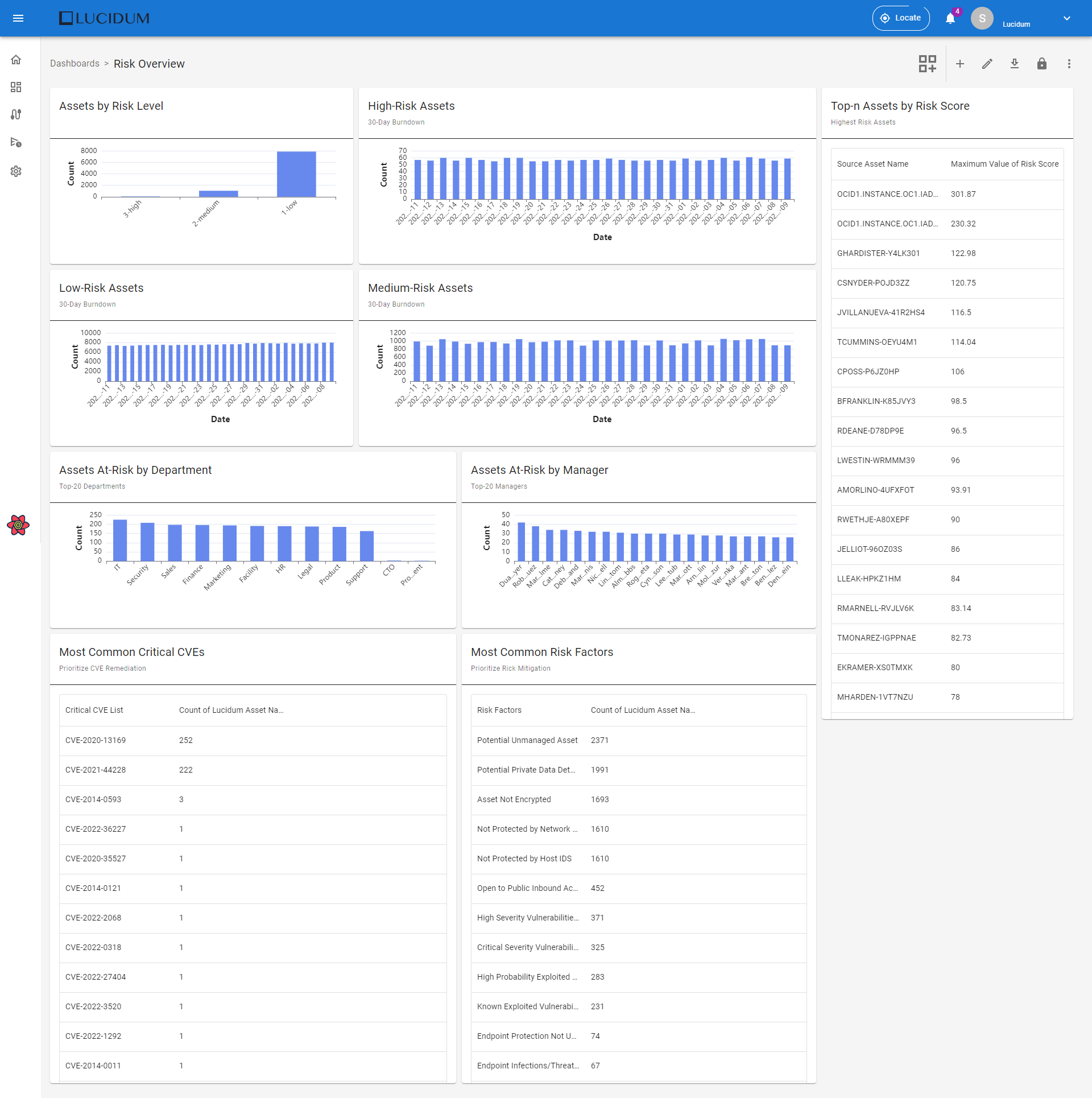Select CSNYDER-POJD3ZZ asset row
Screen dimensions: 1092x1098
coord(947,283)
